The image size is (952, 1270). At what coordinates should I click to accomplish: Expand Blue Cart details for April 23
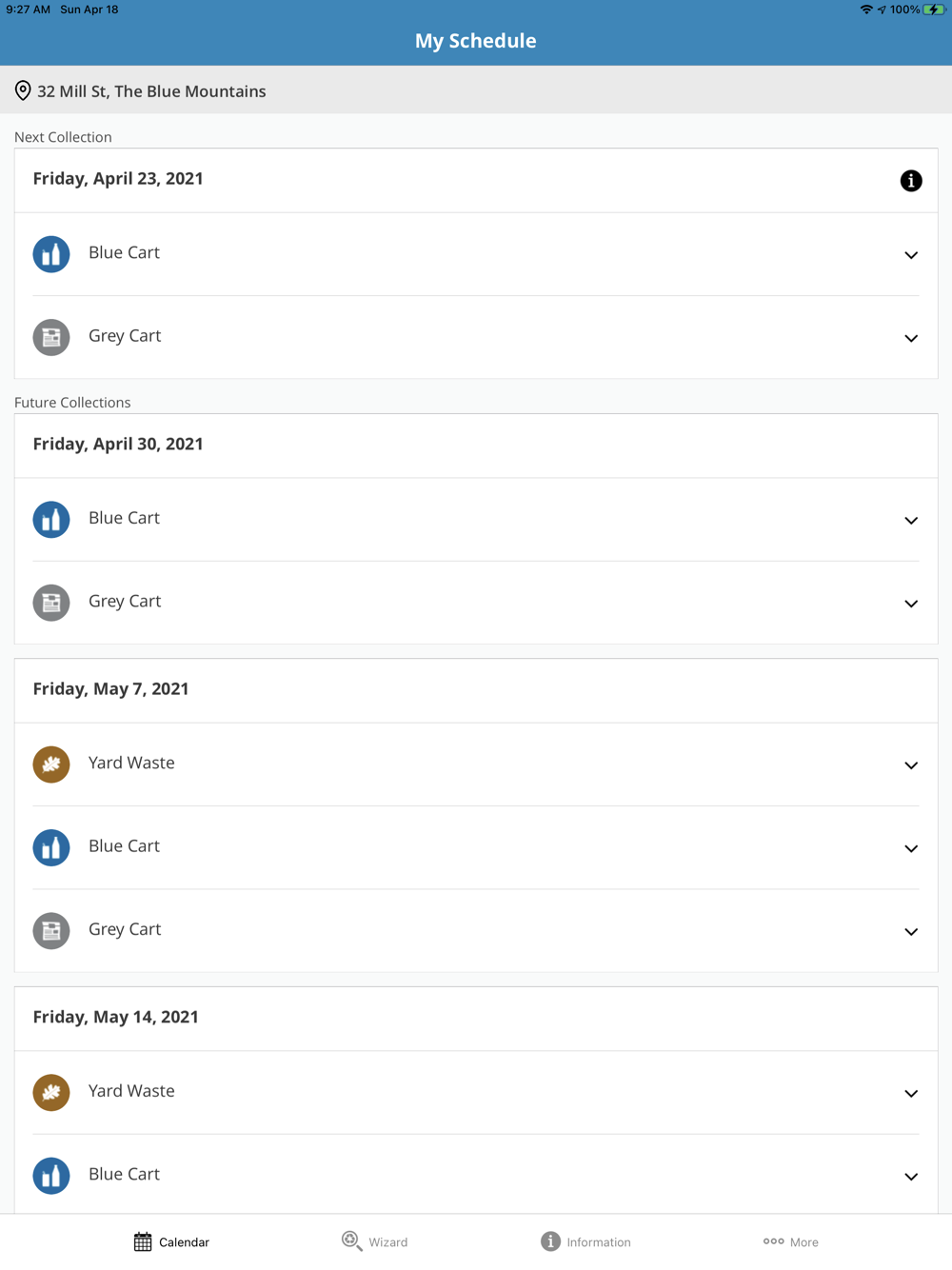tap(910, 255)
